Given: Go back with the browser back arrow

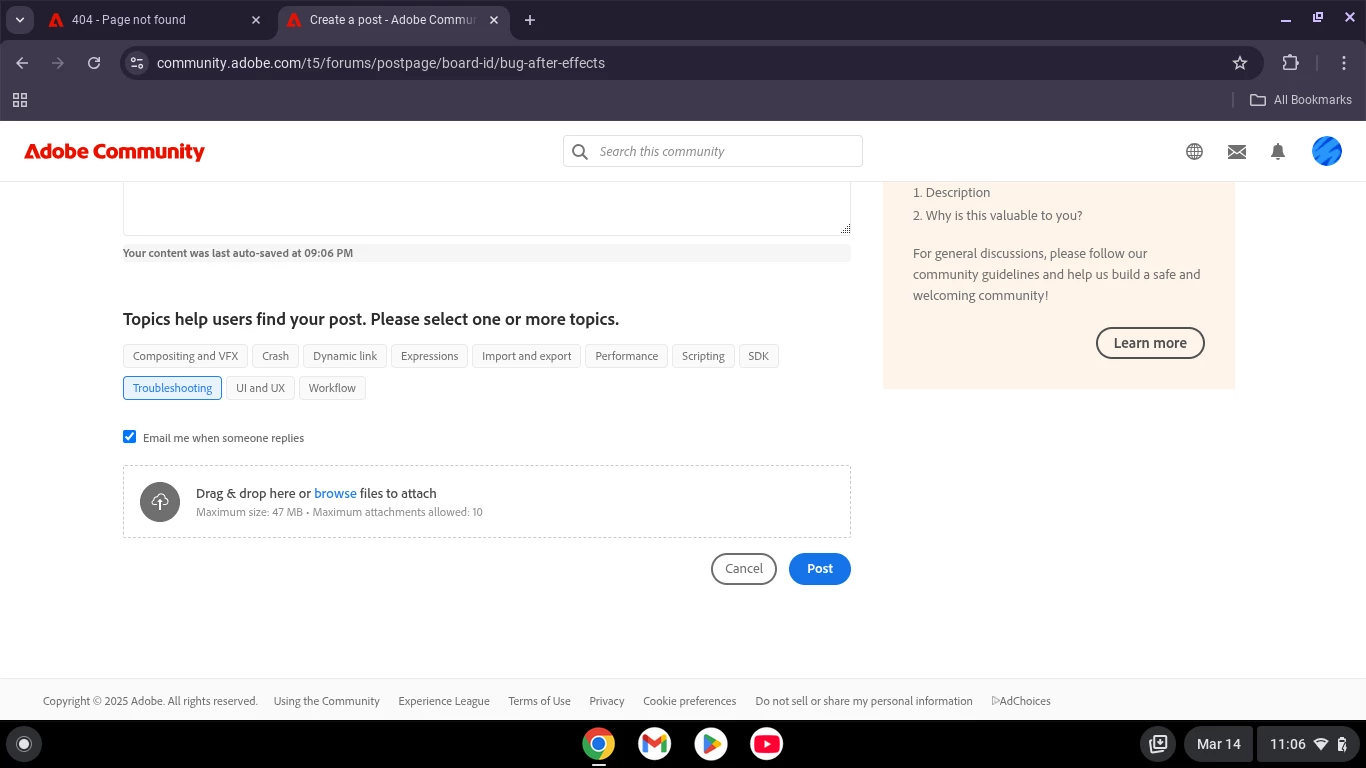Looking at the screenshot, I should point(22,63).
